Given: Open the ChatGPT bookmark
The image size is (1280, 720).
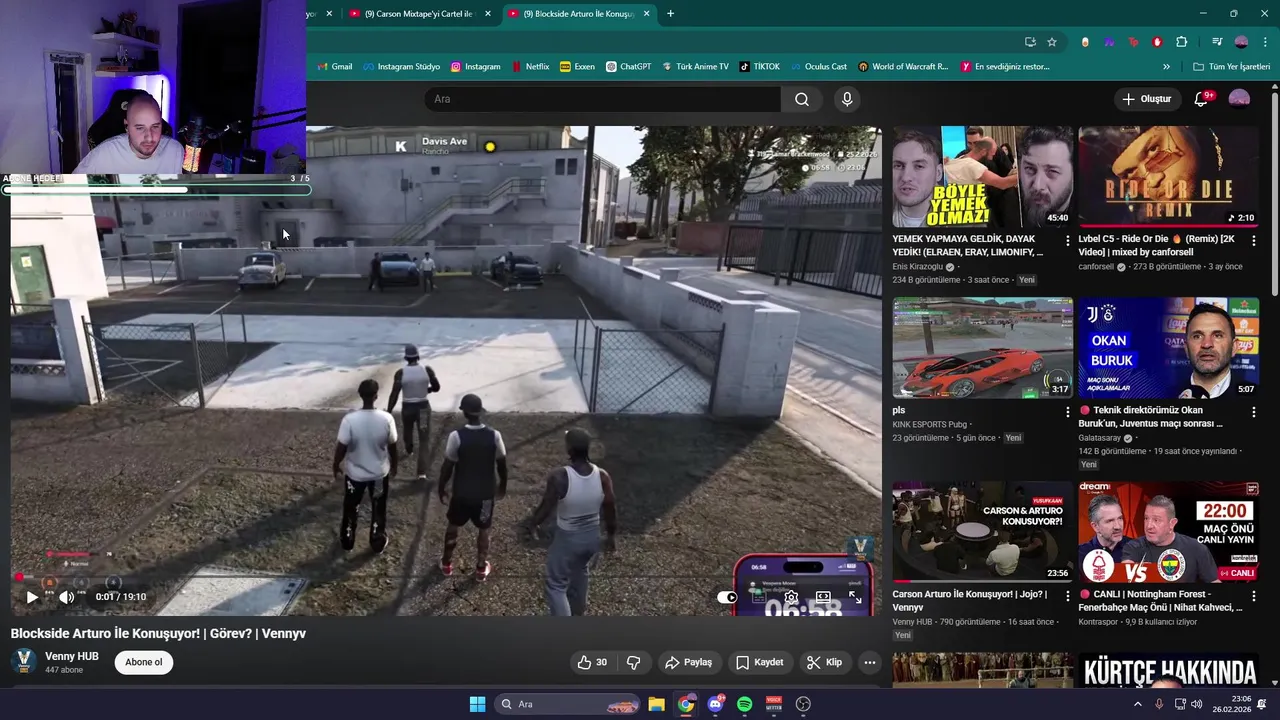Looking at the screenshot, I should click(x=628, y=67).
